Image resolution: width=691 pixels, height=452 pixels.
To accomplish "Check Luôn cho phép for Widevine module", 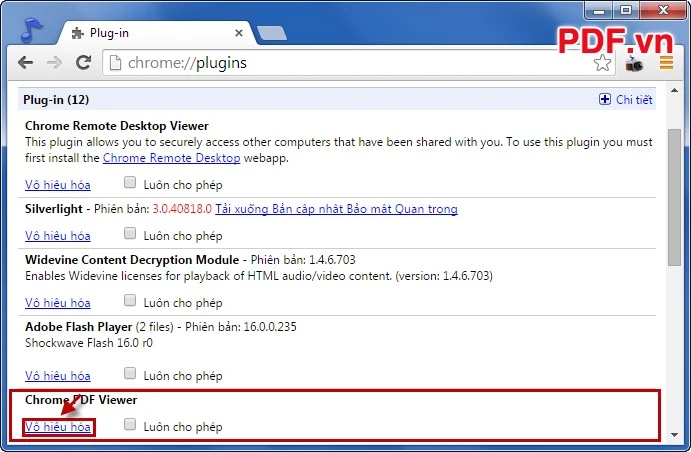I will [x=130, y=300].
